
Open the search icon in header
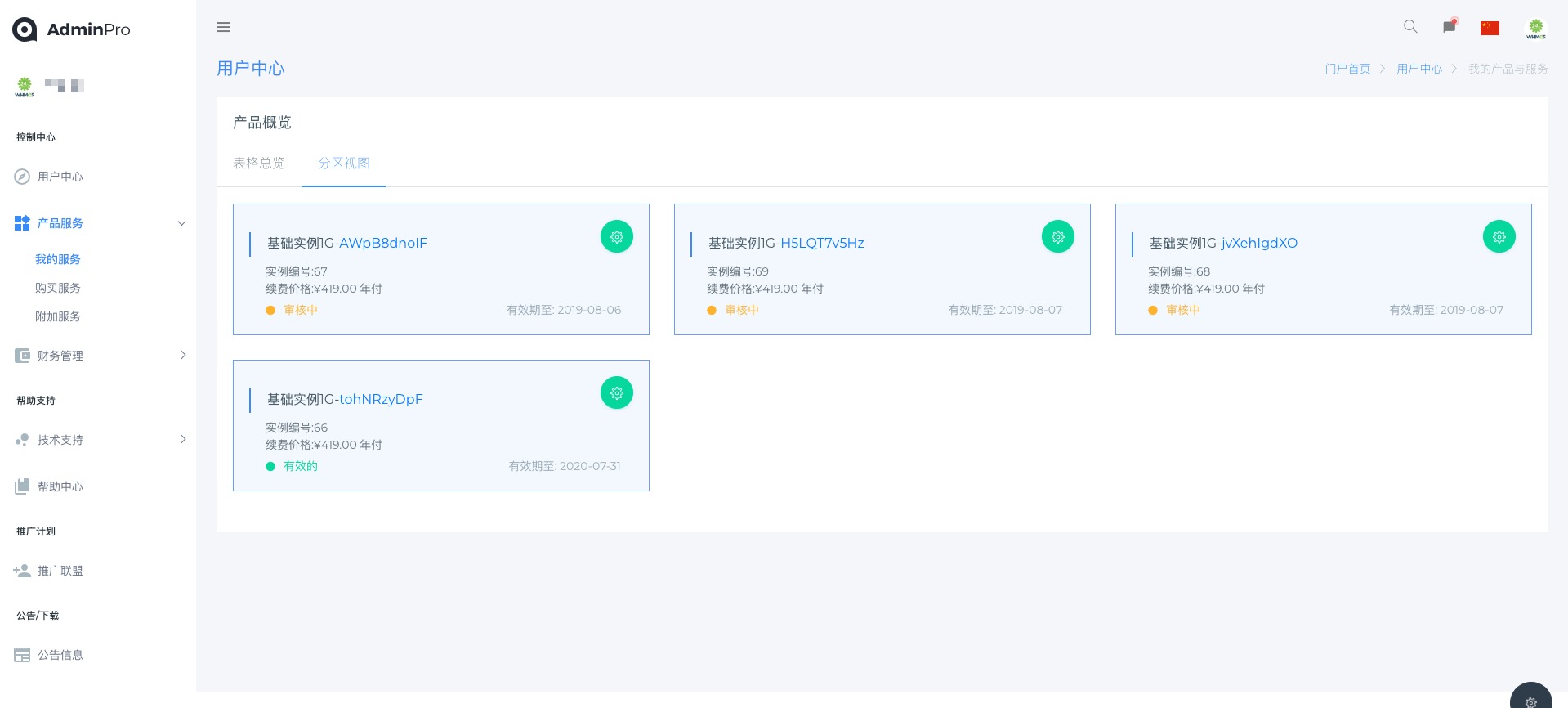click(1410, 27)
